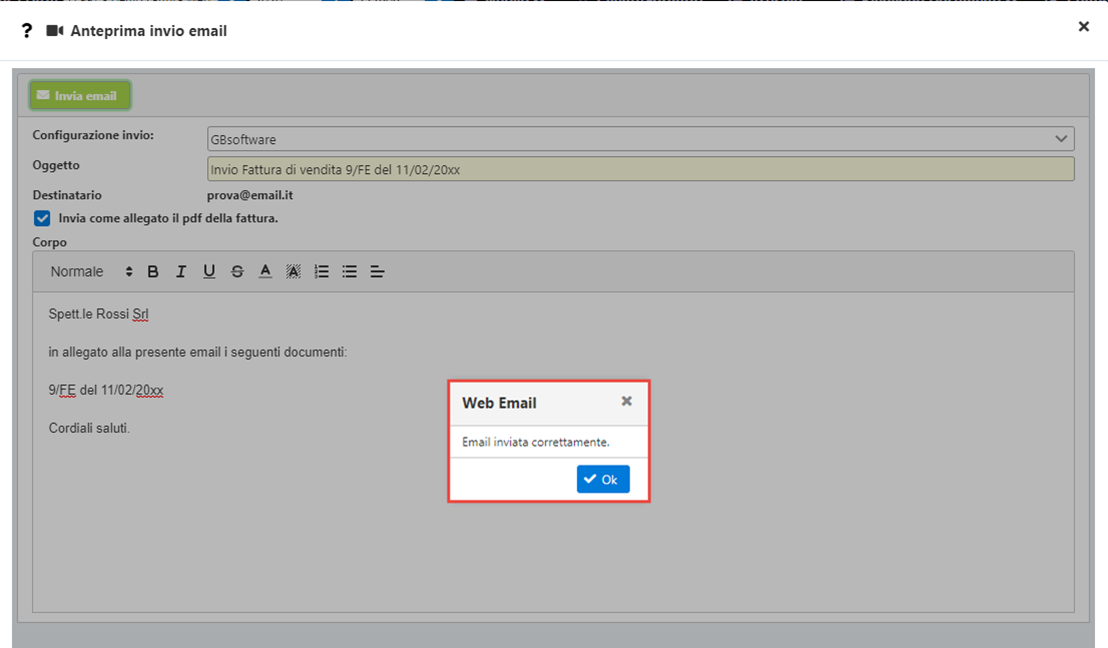
Task: Toggle underline formatting in editor toolbar
Action: (x=209, y=271)
